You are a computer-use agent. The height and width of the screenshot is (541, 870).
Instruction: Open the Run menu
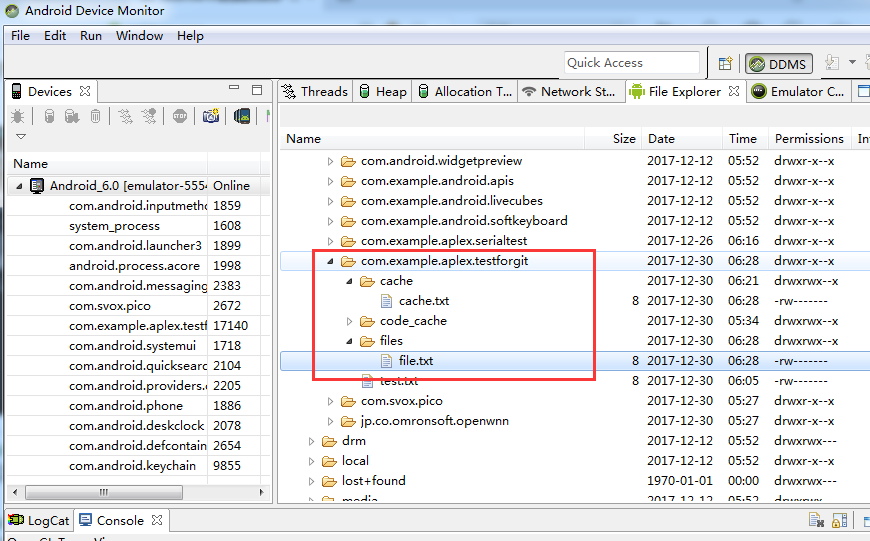[91, 36]
